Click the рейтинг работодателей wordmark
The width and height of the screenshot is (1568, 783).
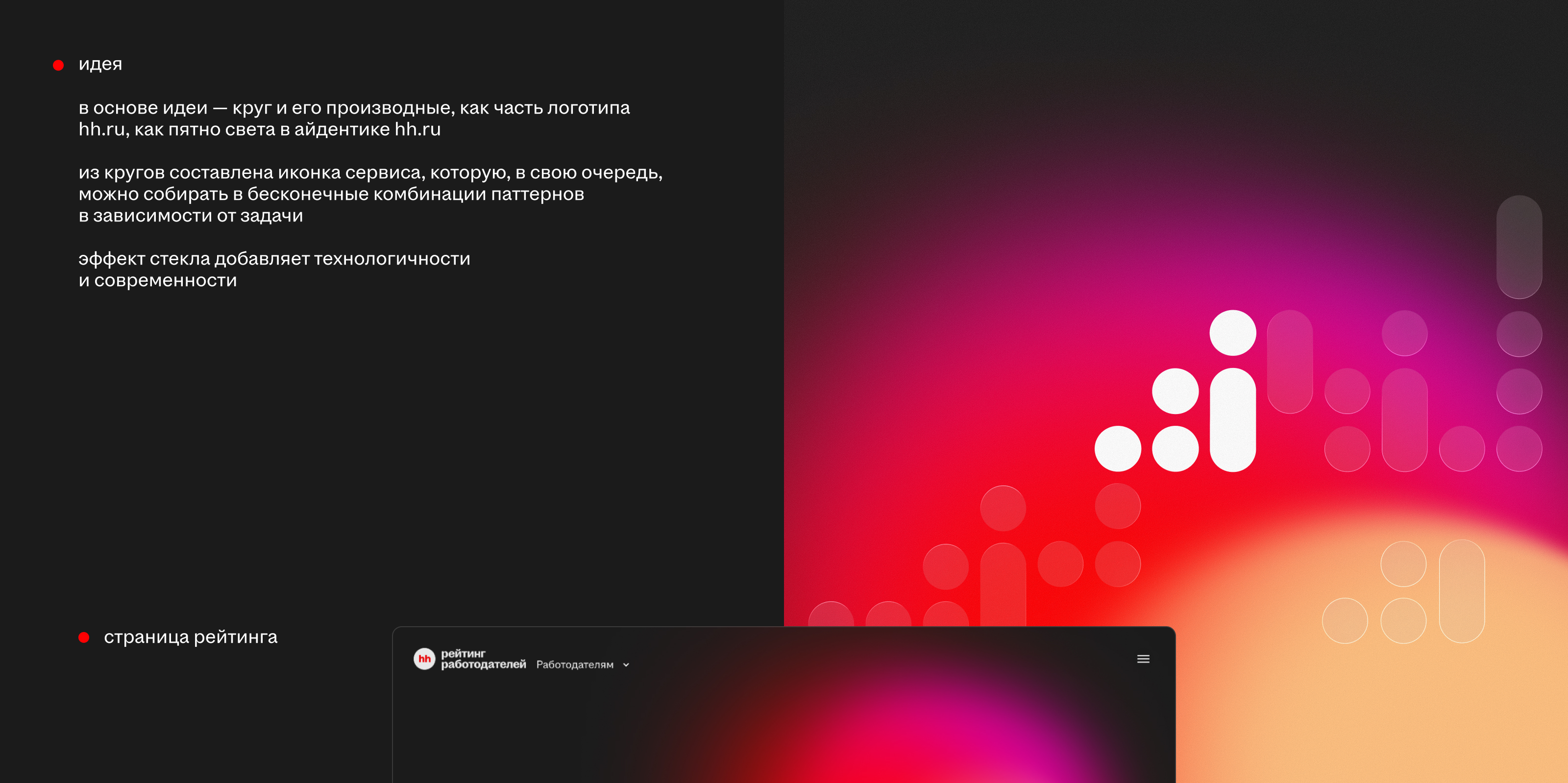click(x=483, y=659)
